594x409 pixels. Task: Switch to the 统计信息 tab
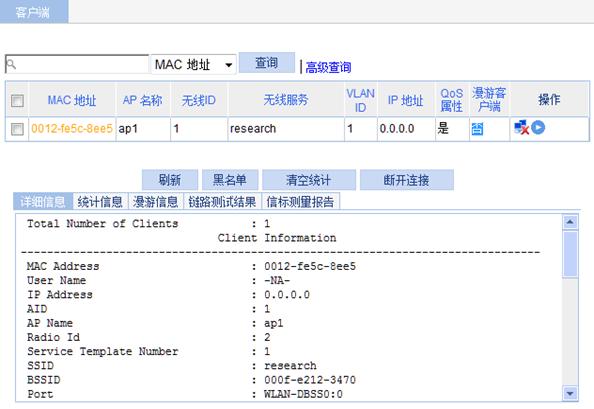(x=100, y=201)
